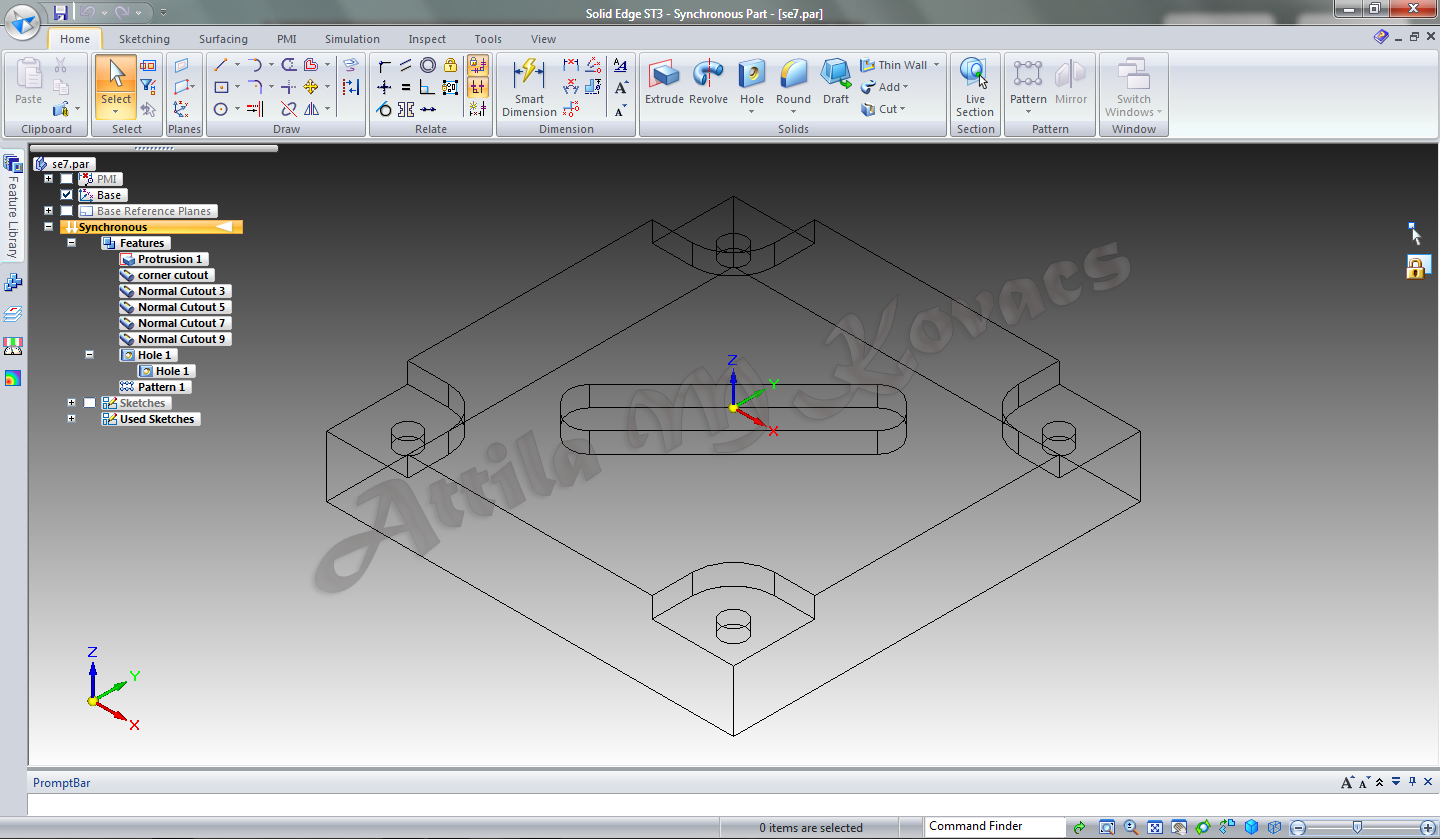Click the se7.par root node
Viewport: 1440px width, 839px height.
click(65, 163)
